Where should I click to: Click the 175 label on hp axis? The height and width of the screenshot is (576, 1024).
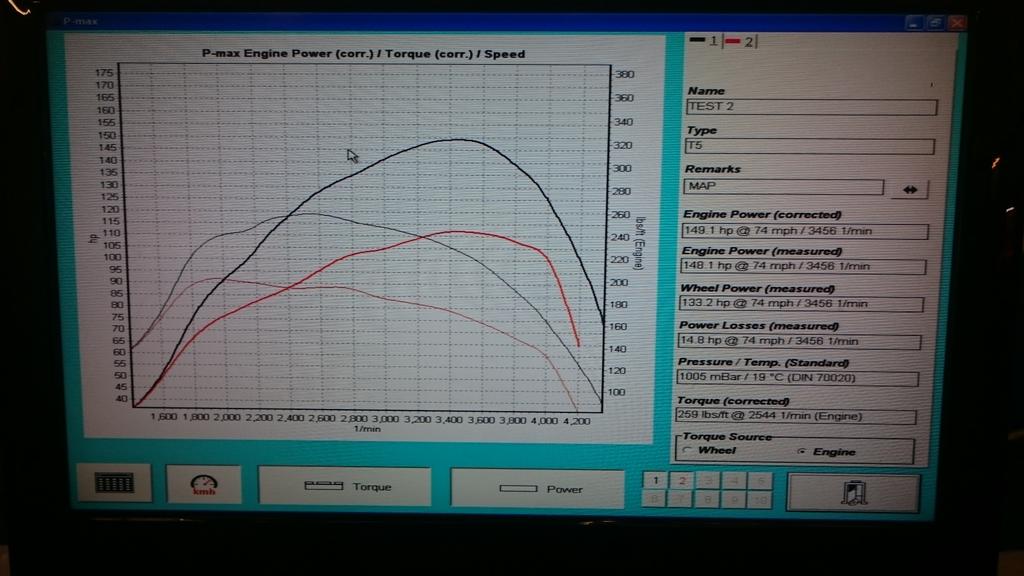click(x=104, y=72)
